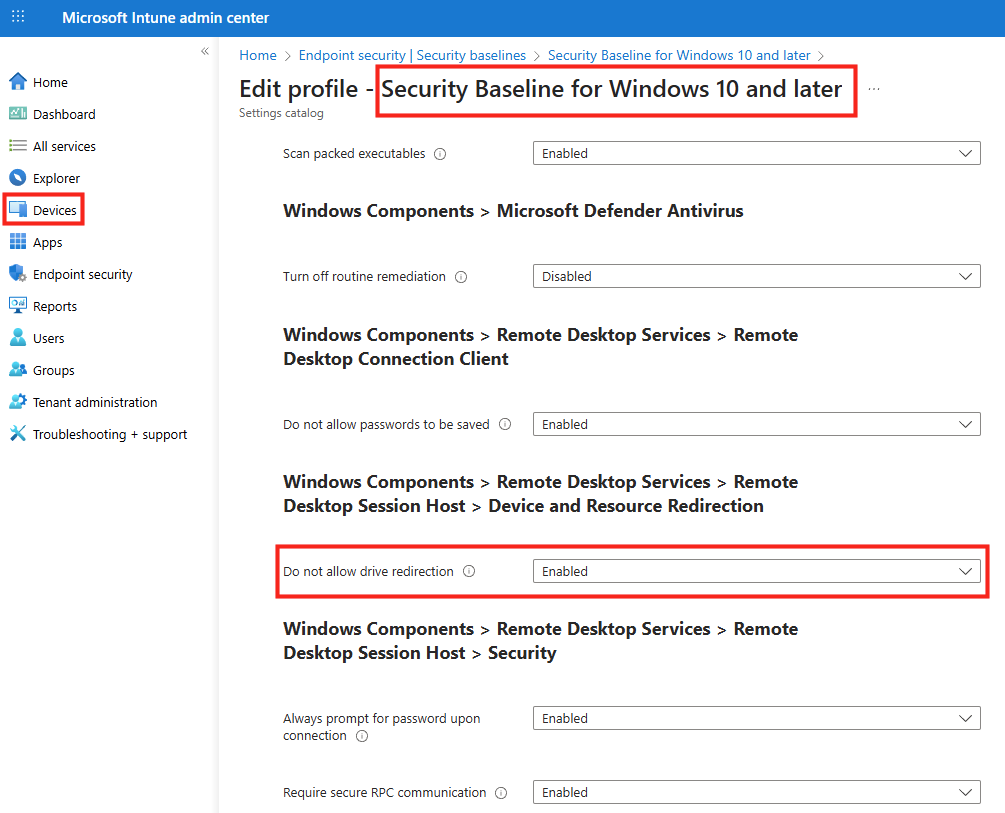
Task: Collapse the left navigation pane
Action: [x=205, y=51]
